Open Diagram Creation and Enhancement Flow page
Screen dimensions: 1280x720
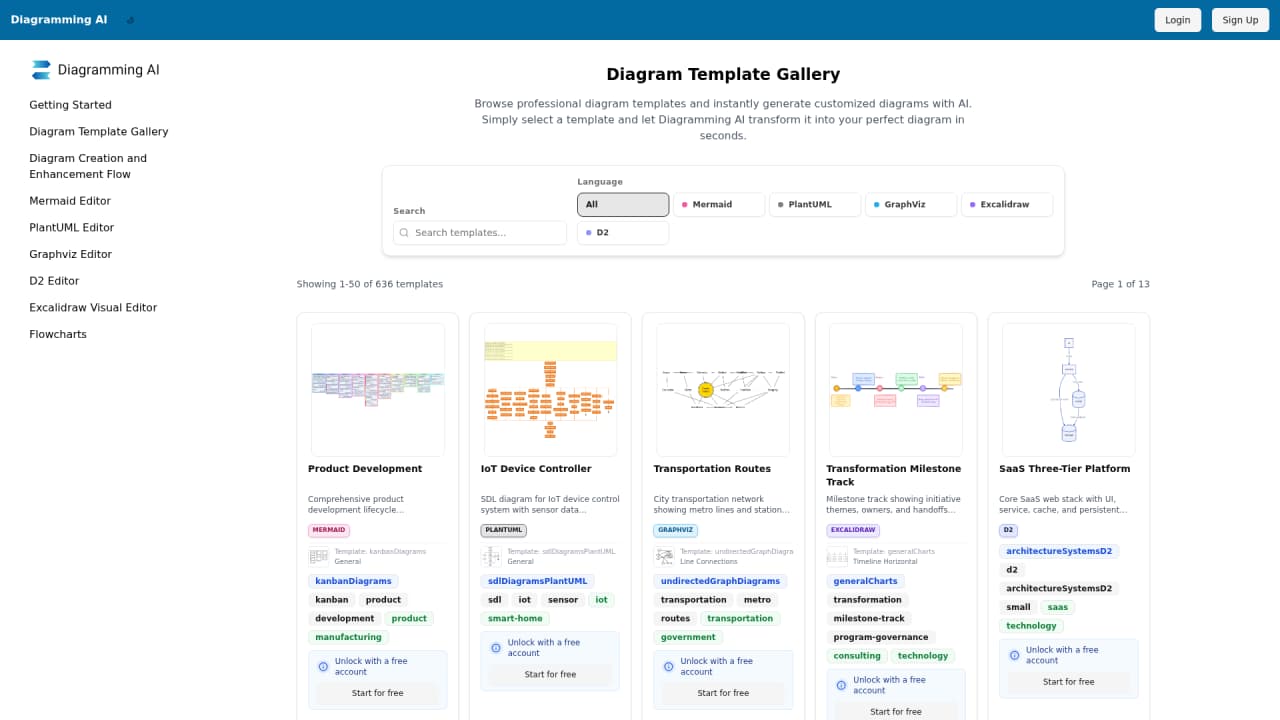88,166
